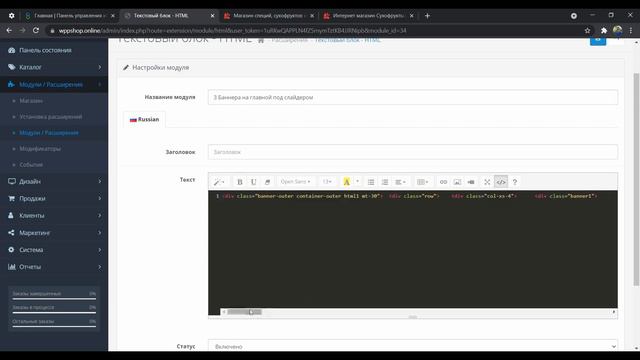This screenshot has width=640, height=360.
Task: Insert an unordered bullet list
Action: (x=371, y=182)
